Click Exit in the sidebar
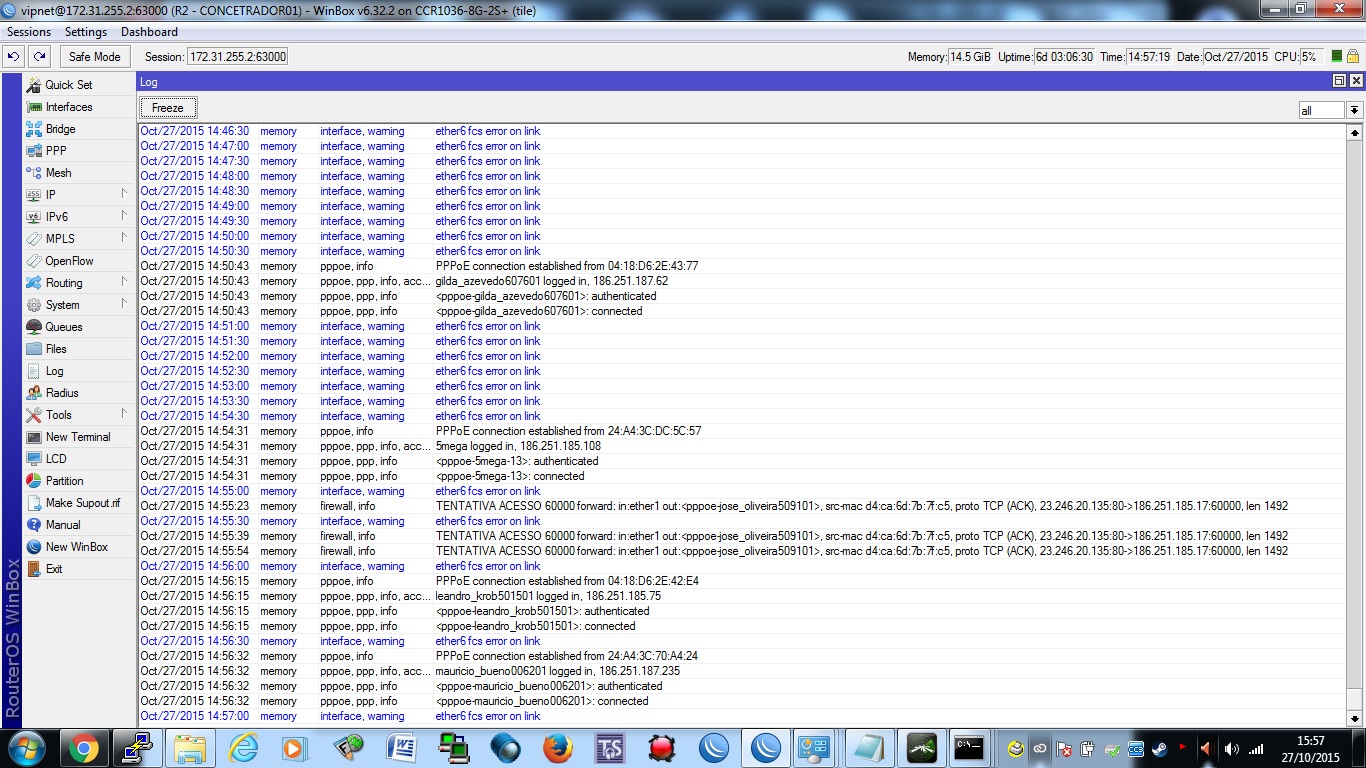The height and width of the screenshot is (768, 1366). pos(54,569)
